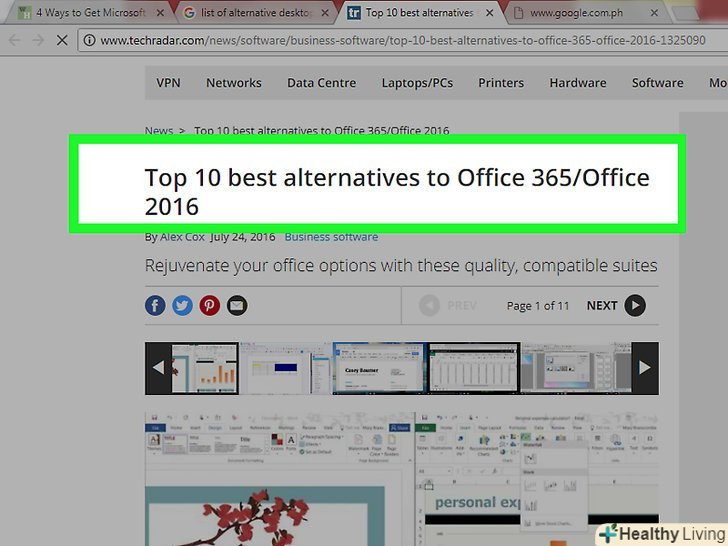Open the Printers nav section
The image size is (728, 546).
click(x=501, y=83)
